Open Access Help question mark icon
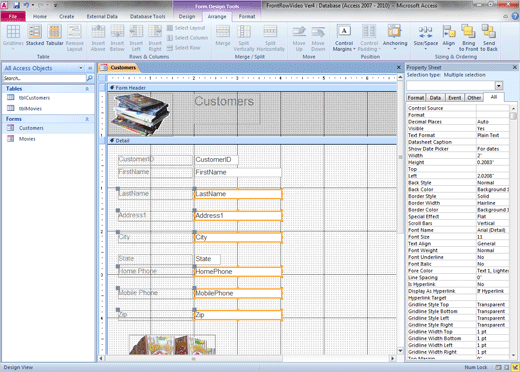This screenshot has width=520, height=372. [515, 16]
